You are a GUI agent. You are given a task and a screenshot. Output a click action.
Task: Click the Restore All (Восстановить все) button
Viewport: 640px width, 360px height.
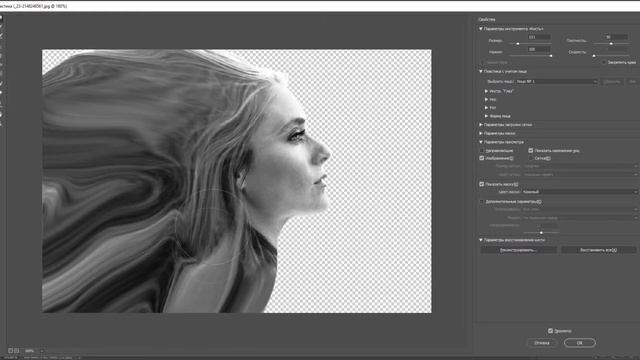[598, 250]
